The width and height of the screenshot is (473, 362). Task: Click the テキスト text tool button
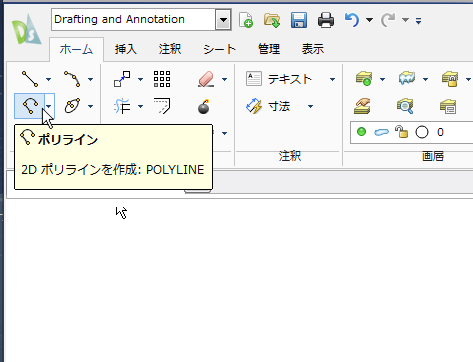coord(279,79)
